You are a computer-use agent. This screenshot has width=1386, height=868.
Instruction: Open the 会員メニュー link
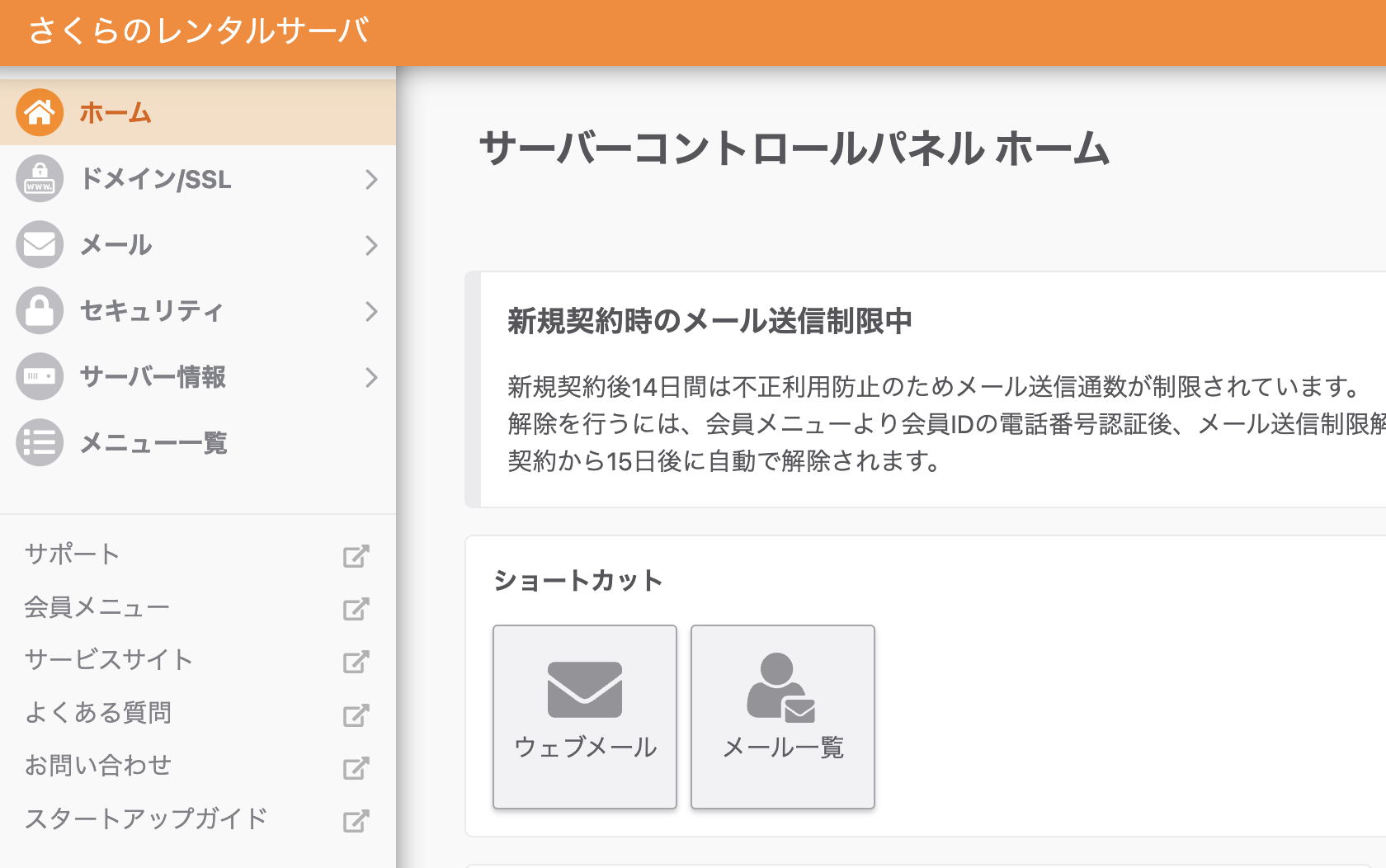(x=97, y=607)
